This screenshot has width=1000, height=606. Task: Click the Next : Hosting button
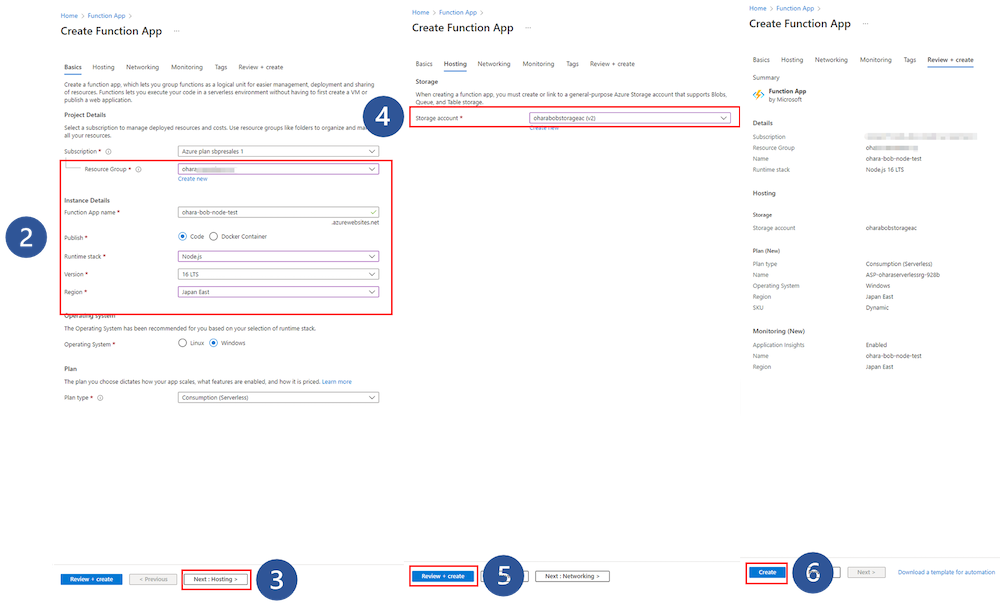(216, 579)
